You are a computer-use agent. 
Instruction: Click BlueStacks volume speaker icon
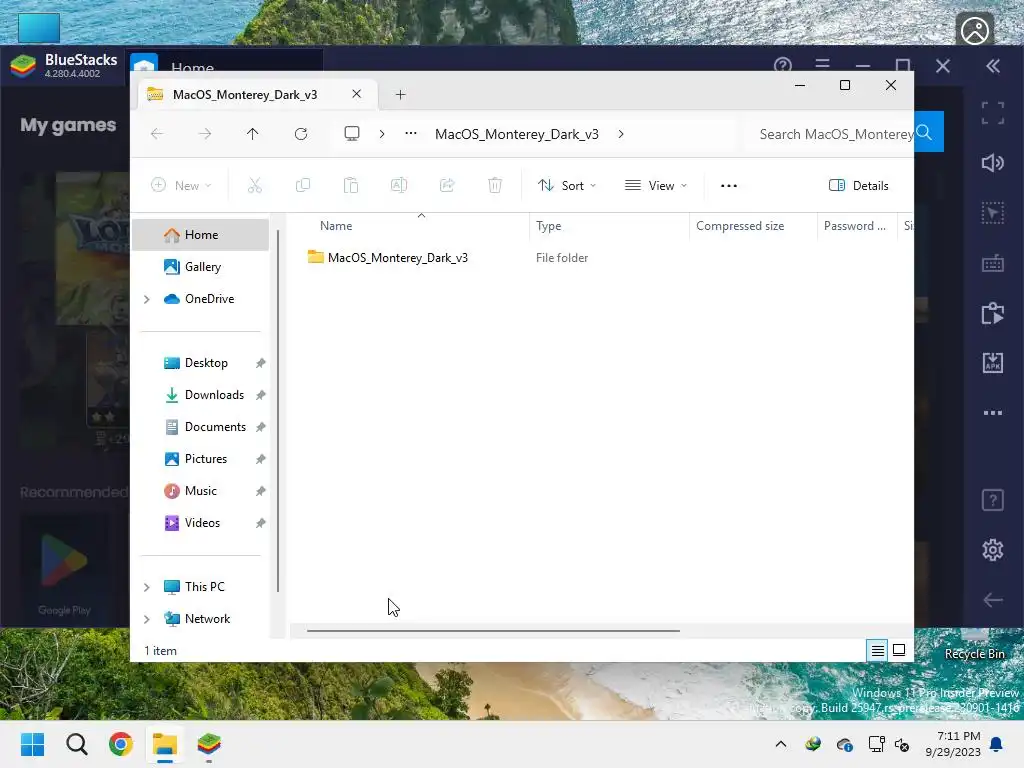tap(993, 163)
